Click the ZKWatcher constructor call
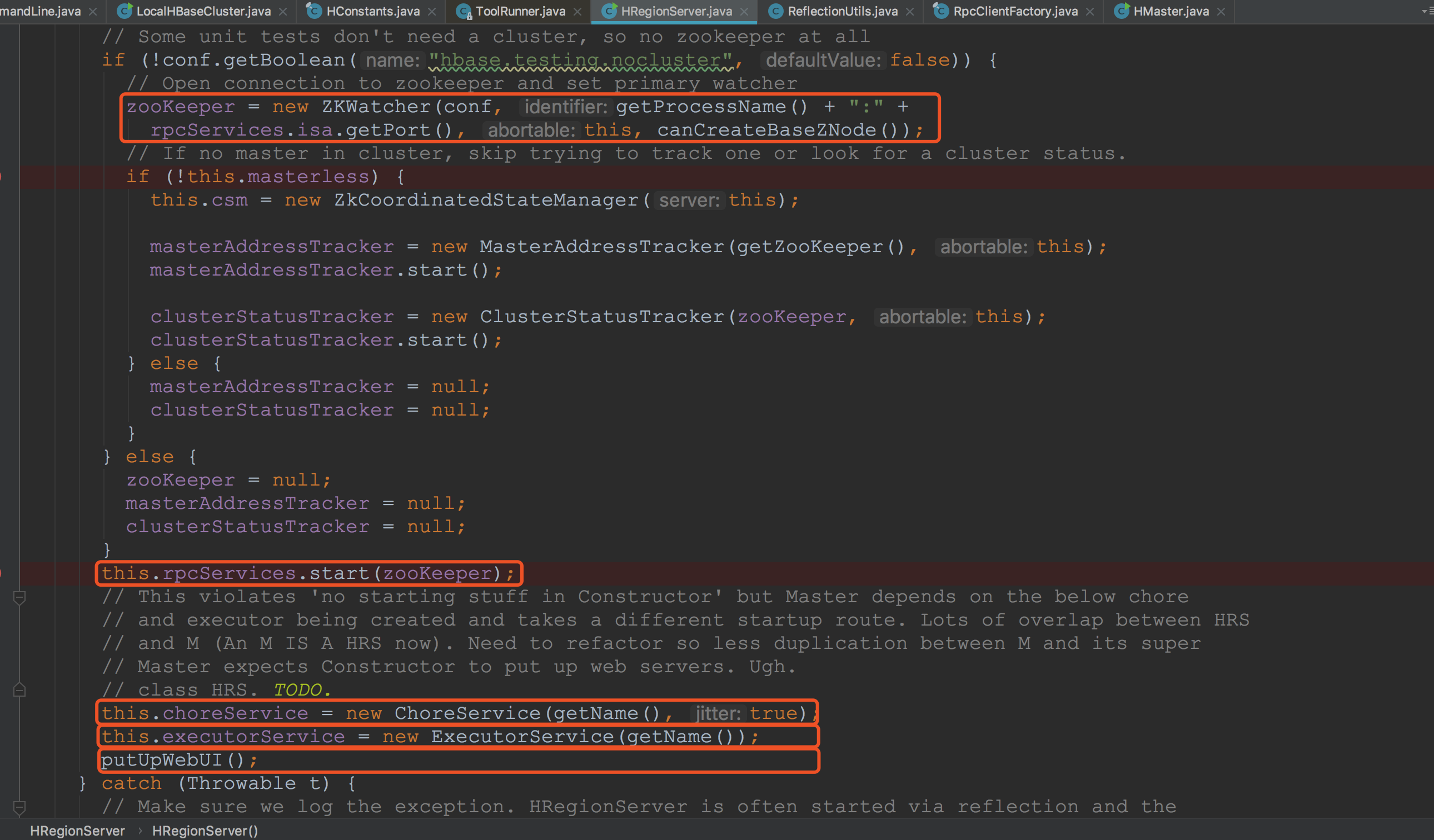Screen dimensions: 1434x840 376,106
